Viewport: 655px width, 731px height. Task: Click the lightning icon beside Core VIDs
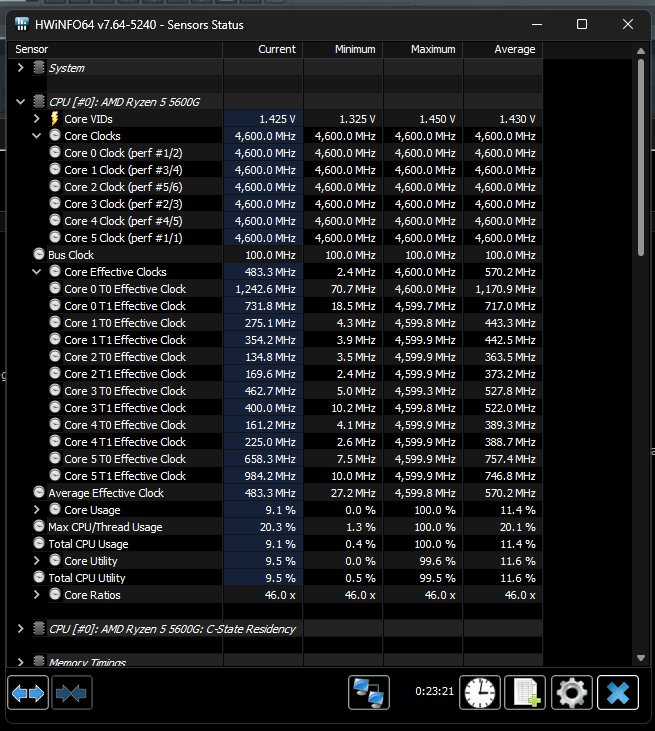(x=55, y=118)
